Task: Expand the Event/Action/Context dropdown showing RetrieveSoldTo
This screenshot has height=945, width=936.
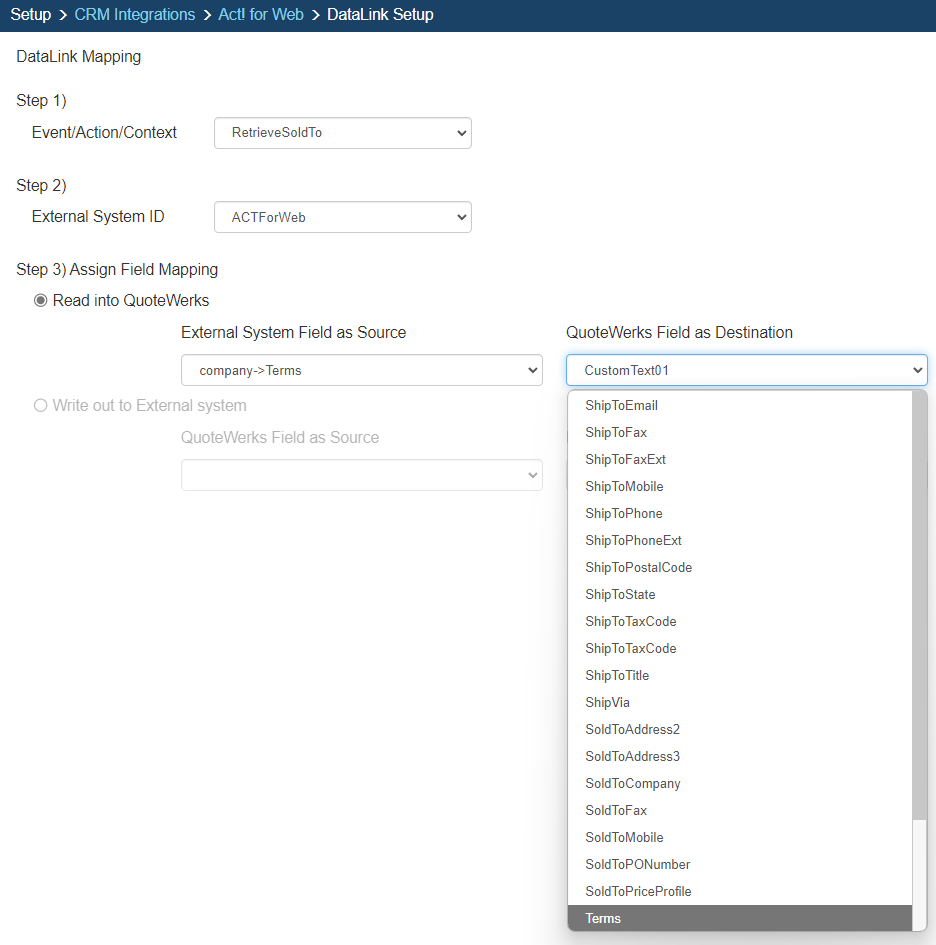Action: pos(342,133)
